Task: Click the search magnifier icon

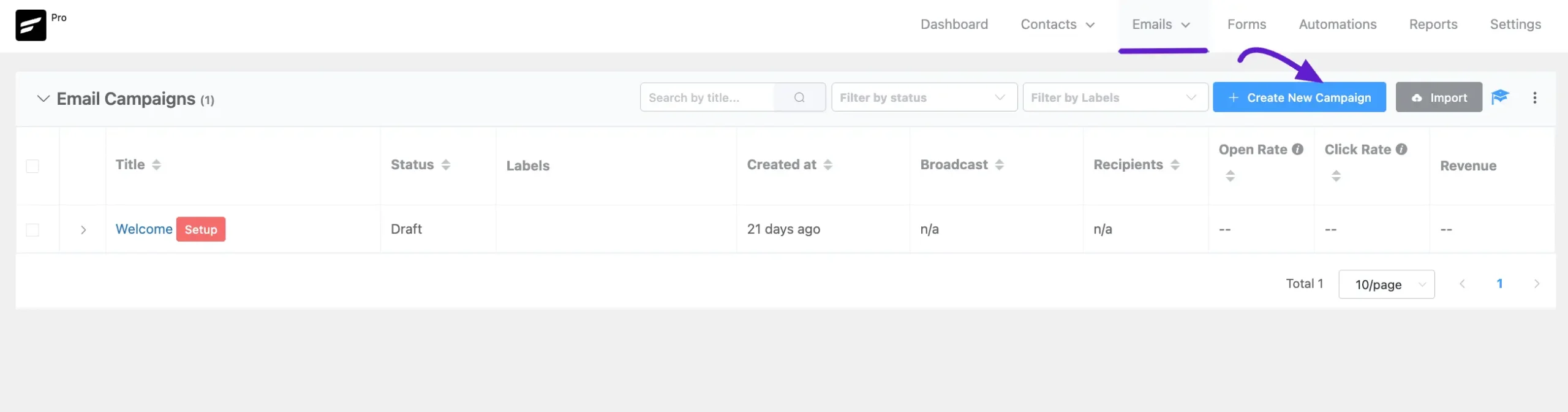Action: [799, 97]
